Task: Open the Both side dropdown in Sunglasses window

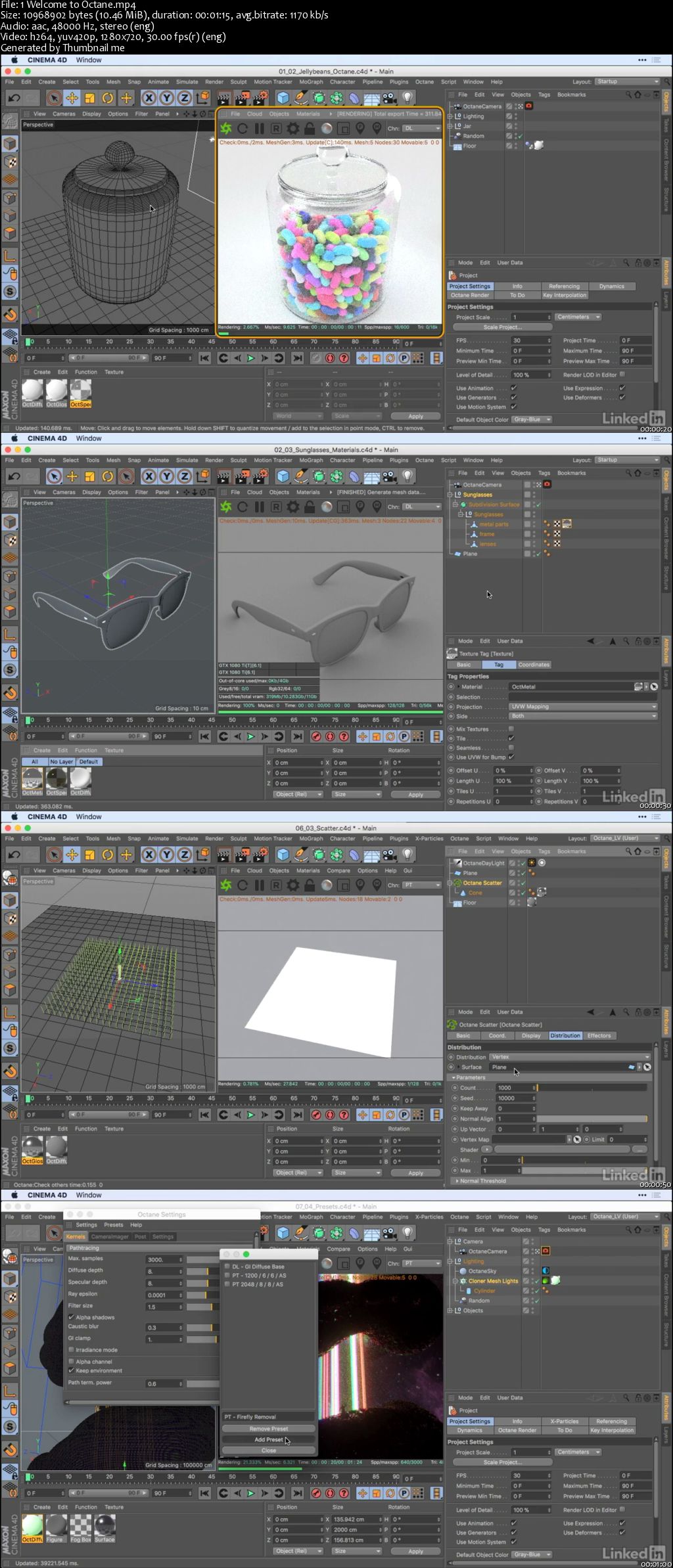Action: pyautogui.click(x=584, y=716)
